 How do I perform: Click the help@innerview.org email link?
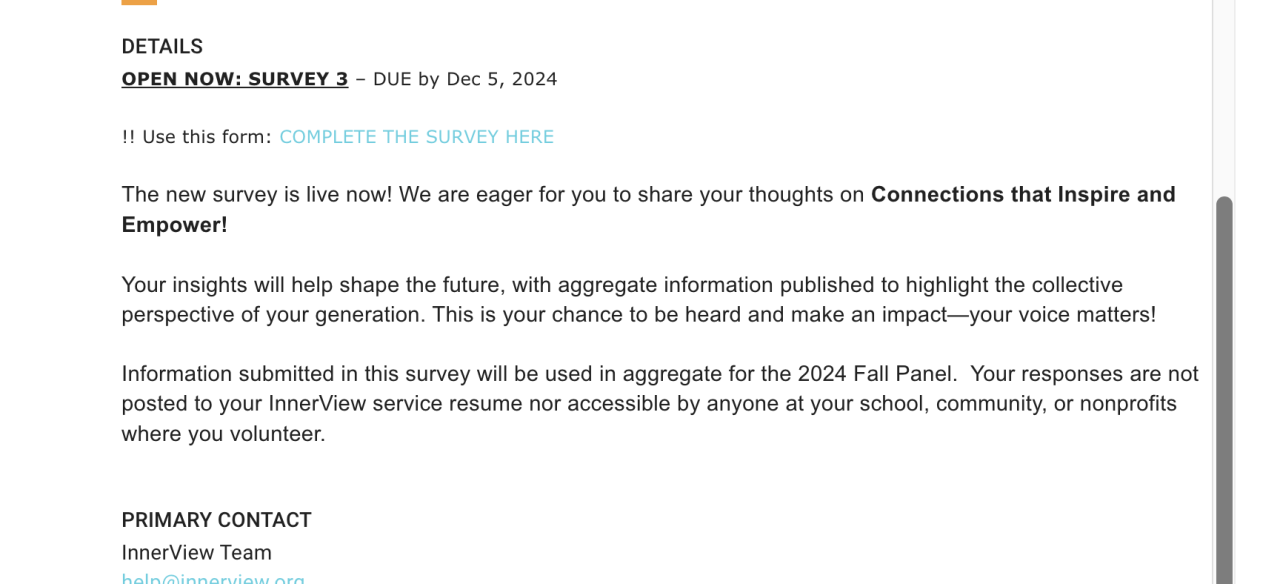pyautogui.click(x=213, y=578)
